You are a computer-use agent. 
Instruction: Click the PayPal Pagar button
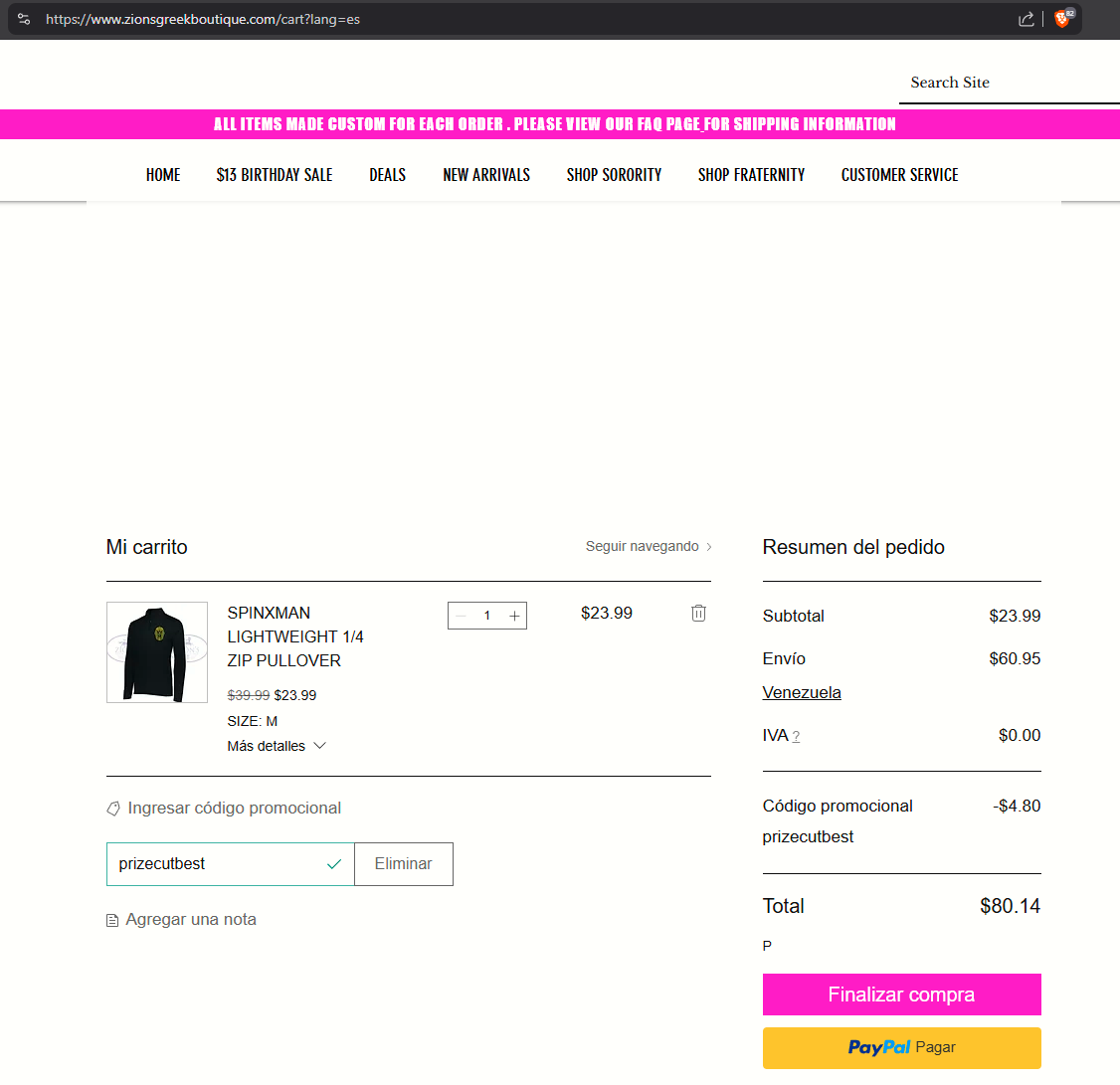pos(901,1048)
